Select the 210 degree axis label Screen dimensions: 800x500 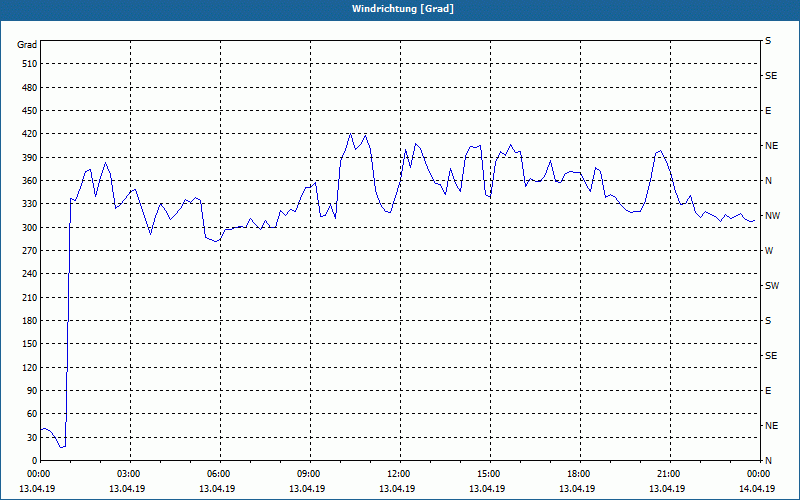tap(30, 297)
